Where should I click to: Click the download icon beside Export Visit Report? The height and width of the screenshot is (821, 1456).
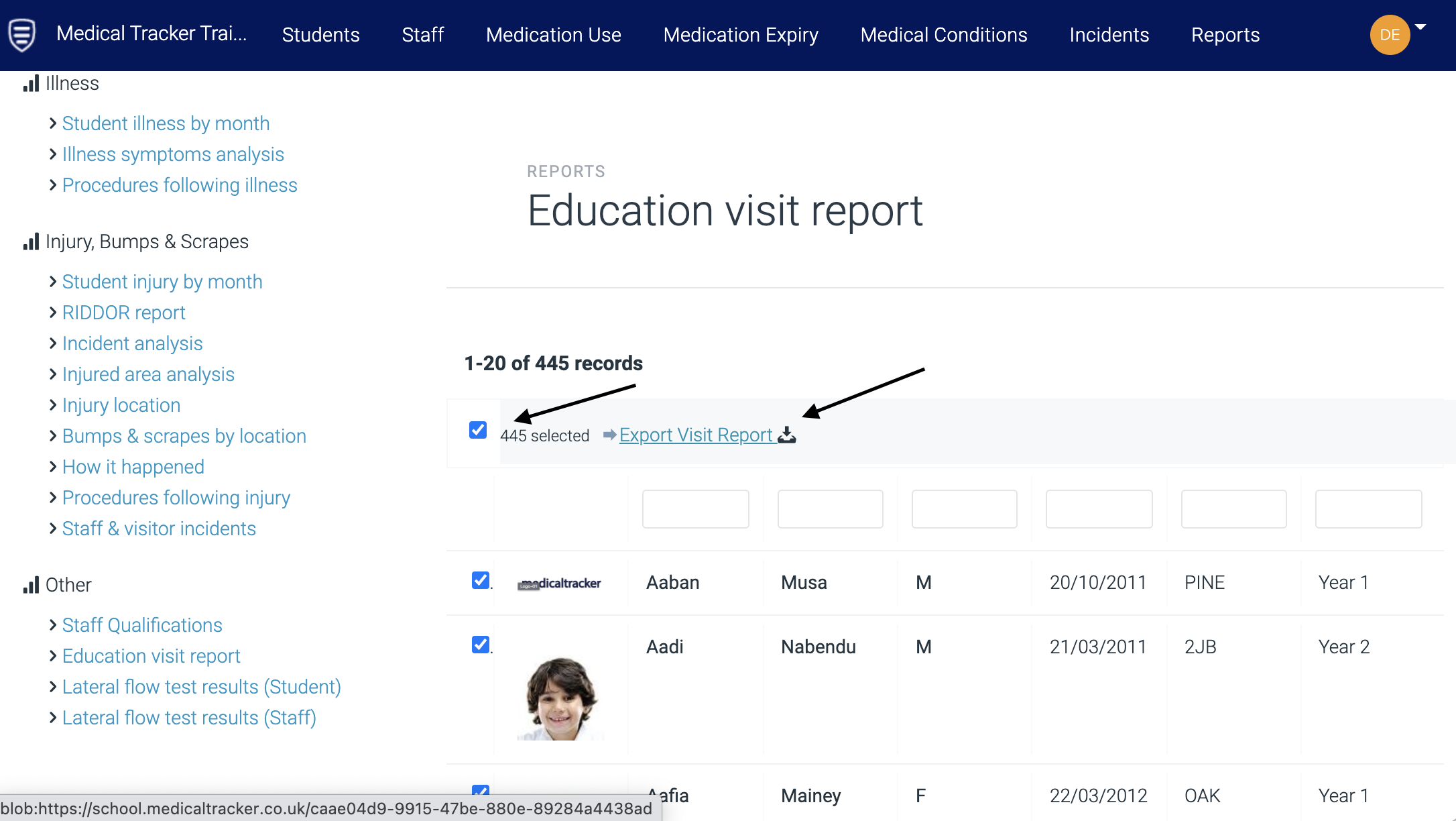point(787,435)
